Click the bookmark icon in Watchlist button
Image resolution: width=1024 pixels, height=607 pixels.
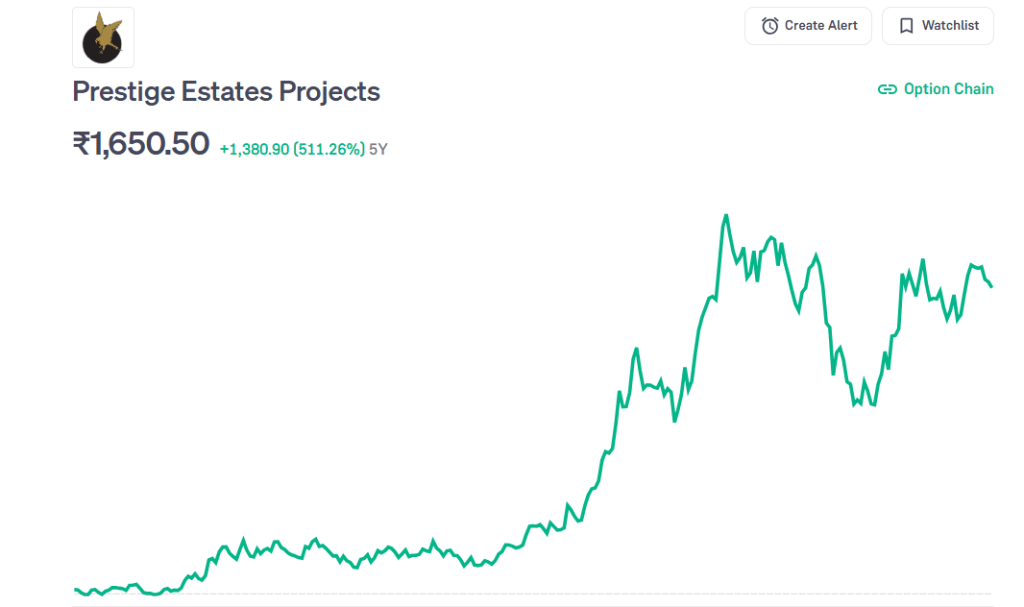906,26
